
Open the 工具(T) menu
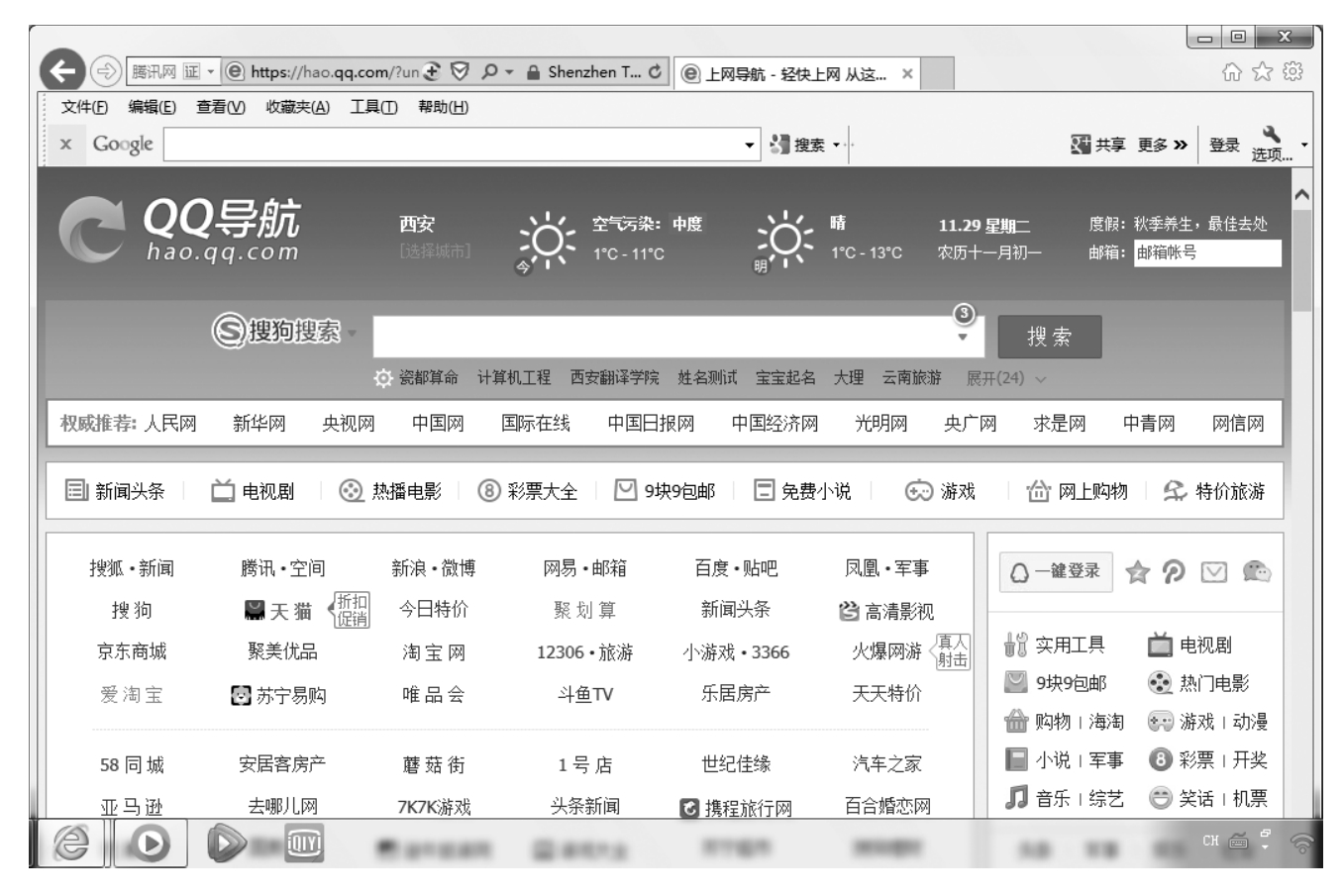pyautogui.click(x=373, y=107)
